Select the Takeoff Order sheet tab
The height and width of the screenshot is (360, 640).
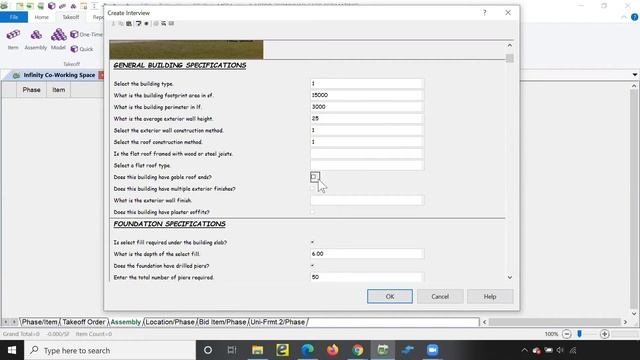tap(84, 322)
